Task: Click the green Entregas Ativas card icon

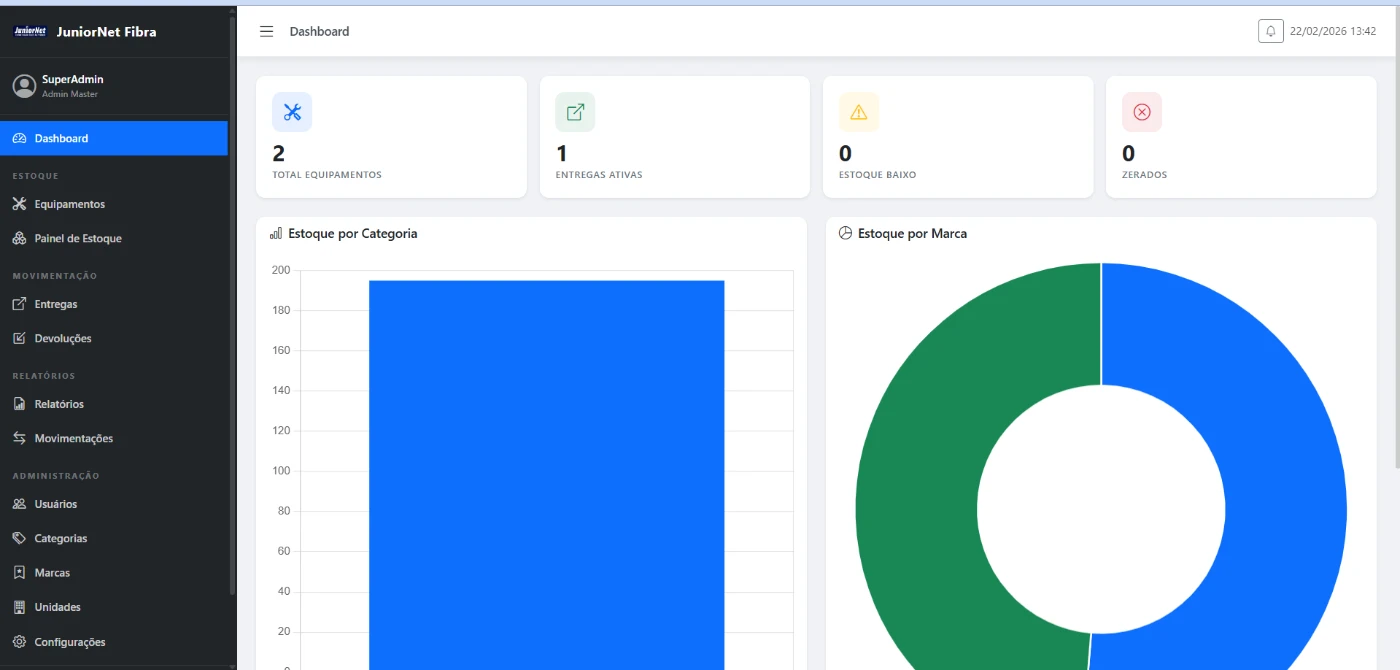Action: click(575, 112)
